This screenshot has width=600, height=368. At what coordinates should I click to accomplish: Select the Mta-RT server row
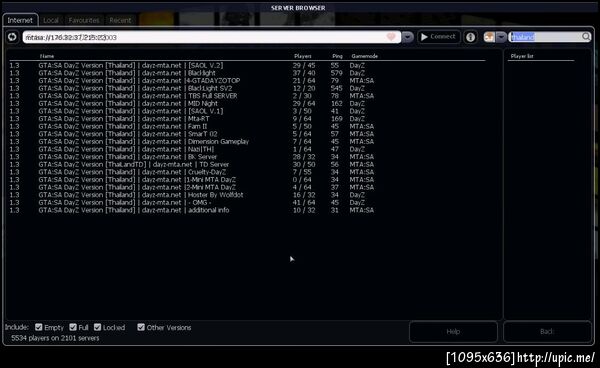247,119
